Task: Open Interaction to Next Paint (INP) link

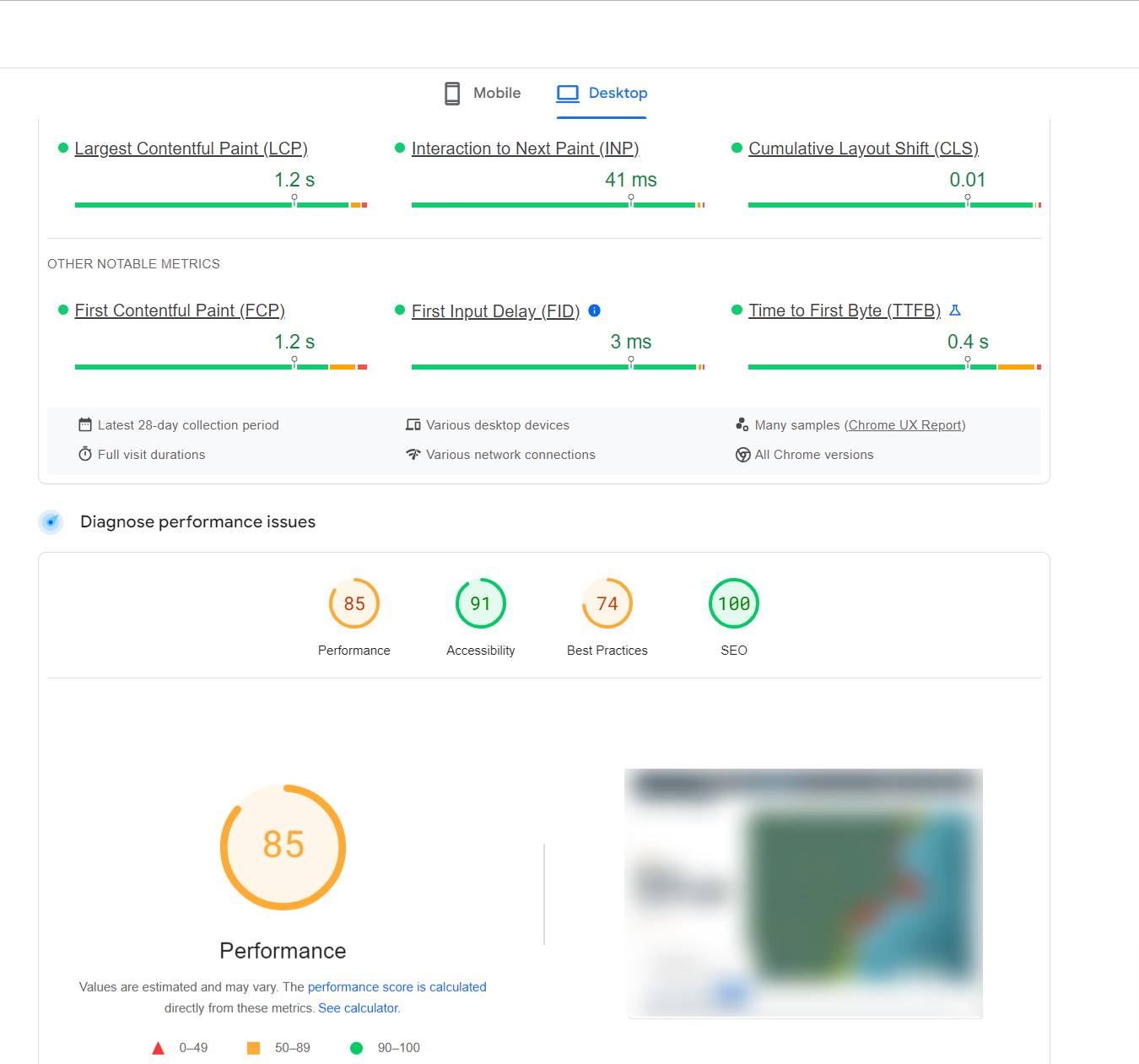Action: [525, 149]
